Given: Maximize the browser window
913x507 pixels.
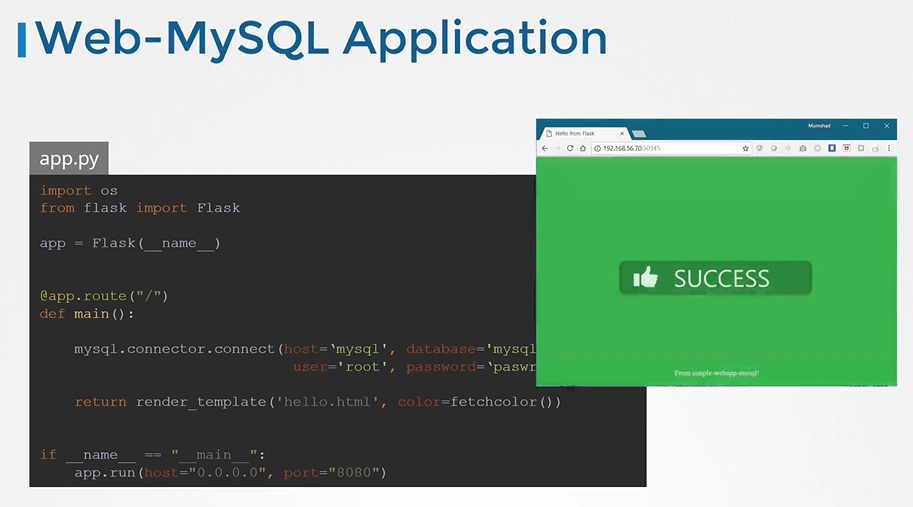Looking at the screenshot, I should 866,126.
